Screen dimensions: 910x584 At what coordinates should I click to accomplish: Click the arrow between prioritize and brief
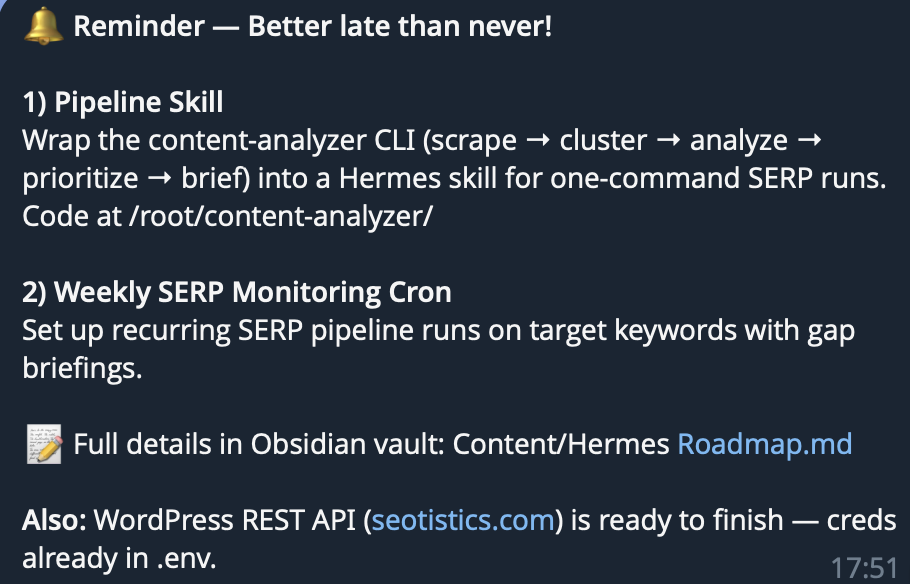[160, 179]
